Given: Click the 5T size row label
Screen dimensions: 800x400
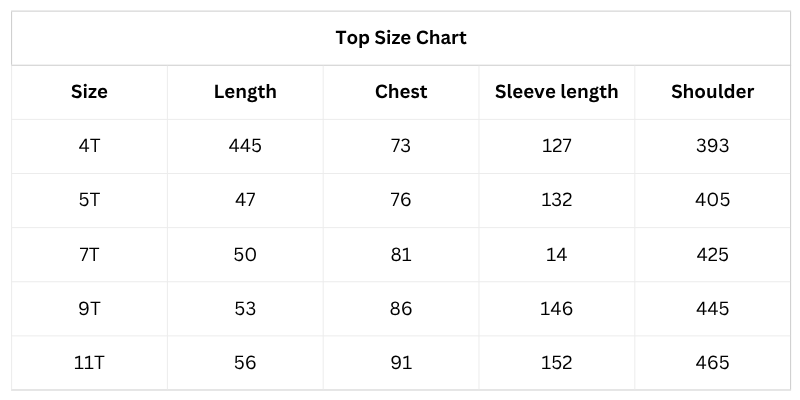Looking at the screenshot, I should pos(89,200).
